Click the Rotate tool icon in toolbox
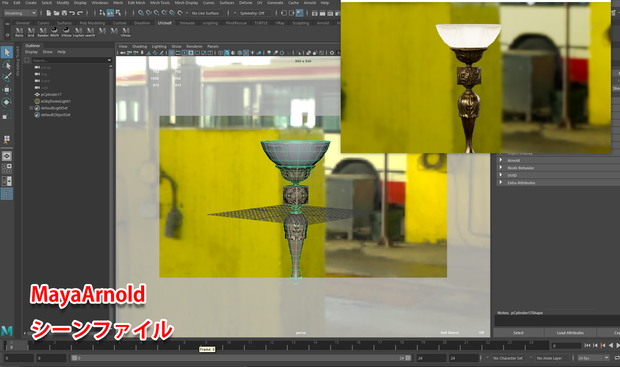This screenshot has width=620, height=367. click(7, 102)
